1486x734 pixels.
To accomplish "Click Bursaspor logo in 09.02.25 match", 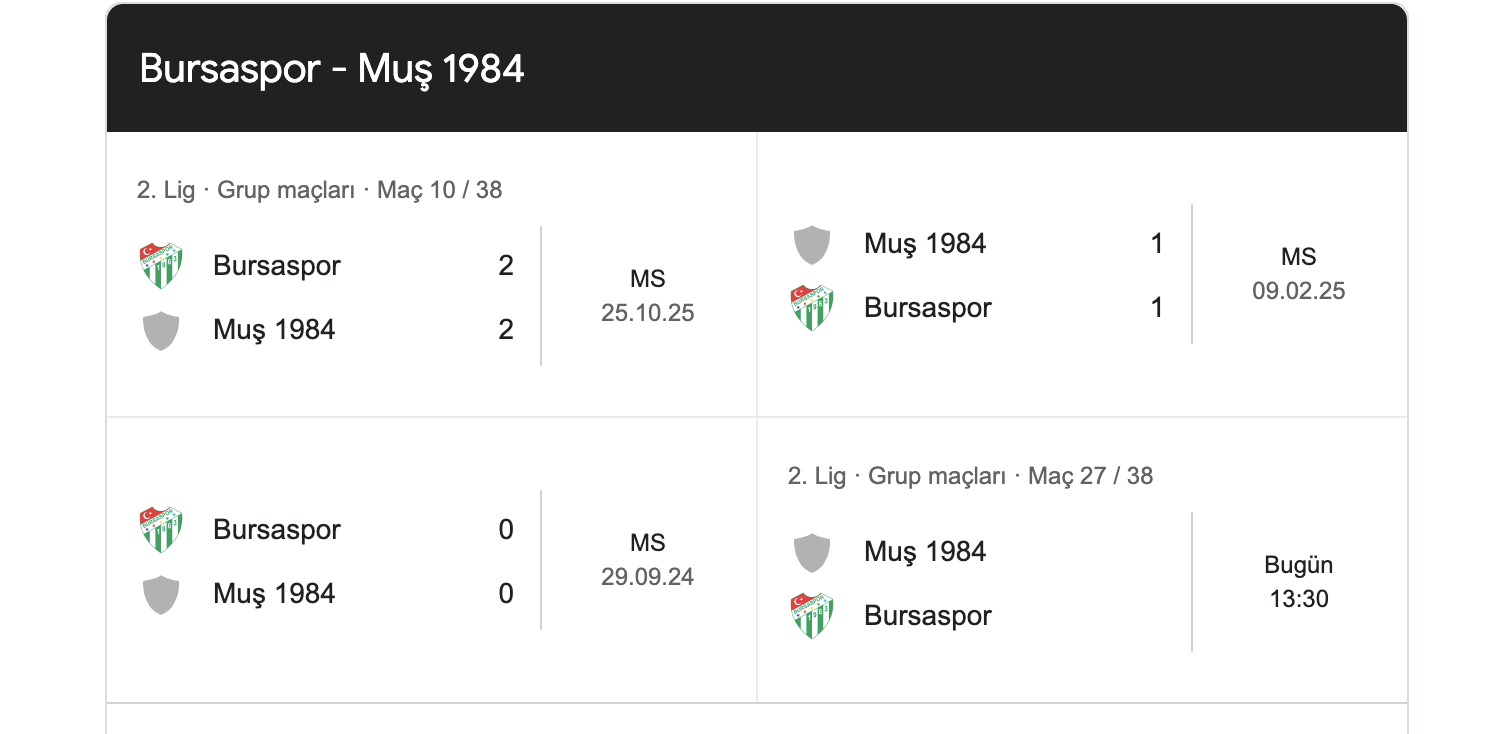I will (811, 308).
